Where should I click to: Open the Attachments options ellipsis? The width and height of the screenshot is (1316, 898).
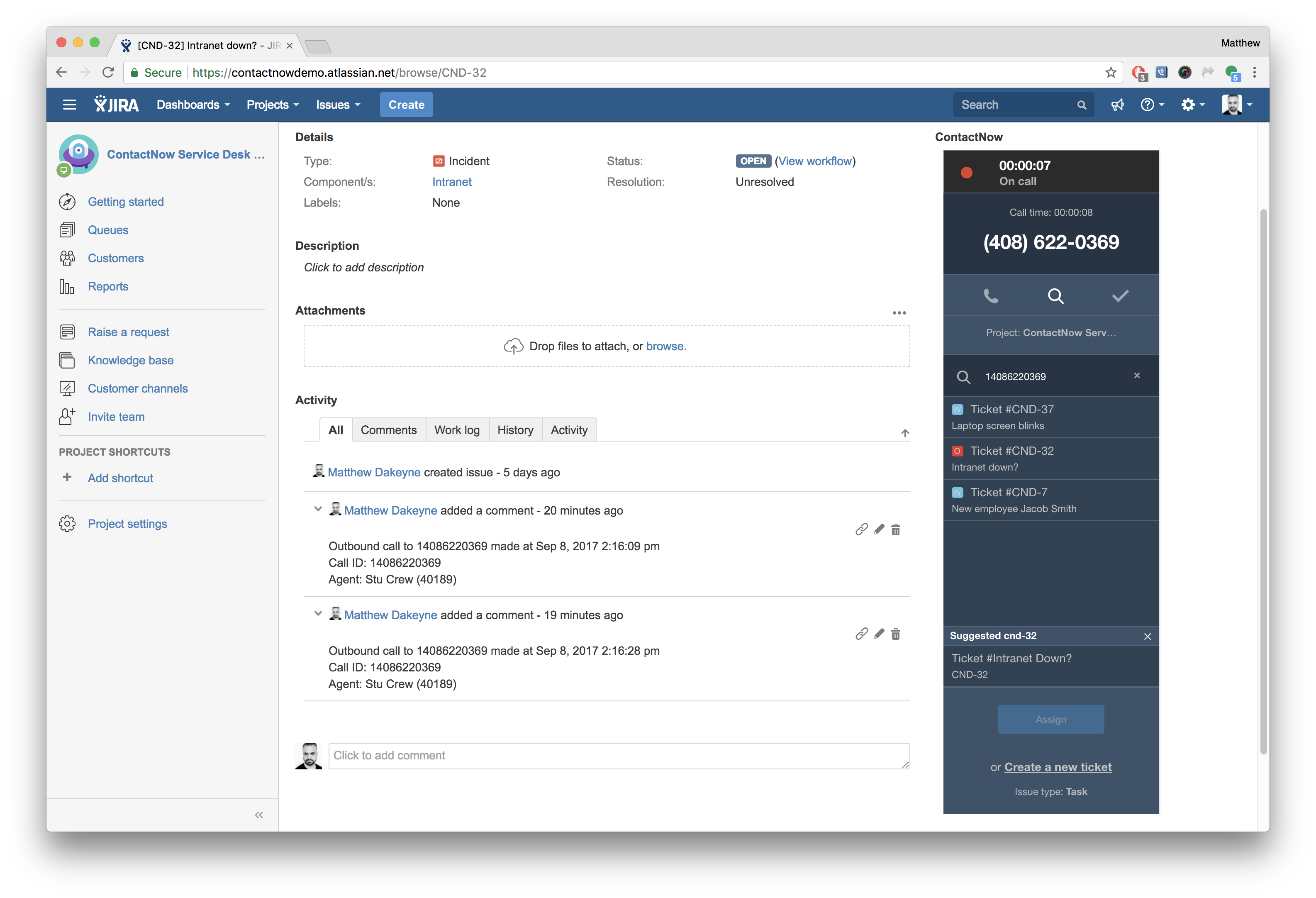tap(899, 313)
